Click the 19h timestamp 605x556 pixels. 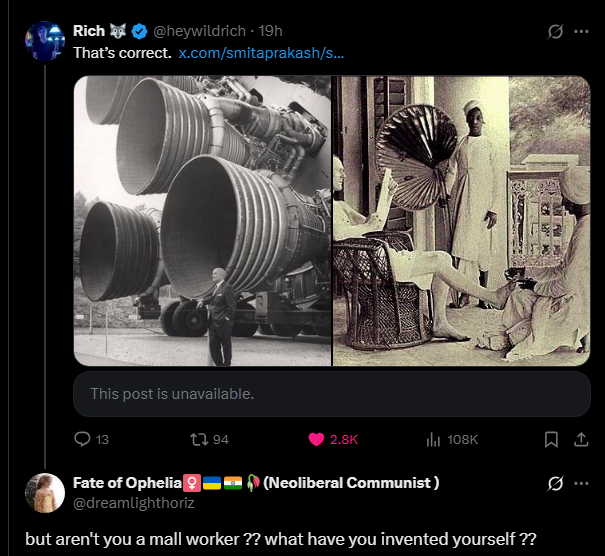click(x=271, y=31)
